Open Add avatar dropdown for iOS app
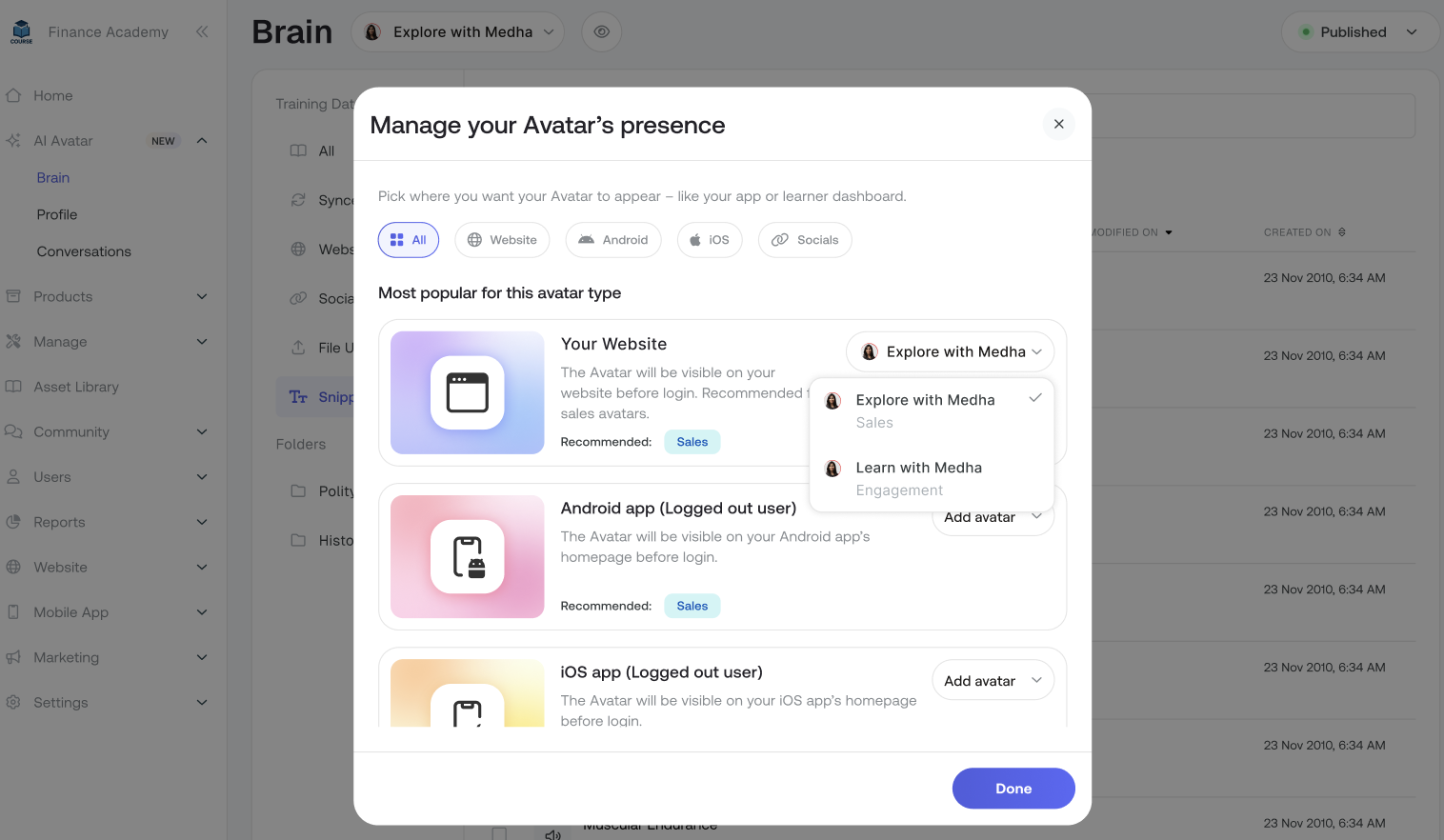The image size is (1444, 840). click(x=993, y=681)
